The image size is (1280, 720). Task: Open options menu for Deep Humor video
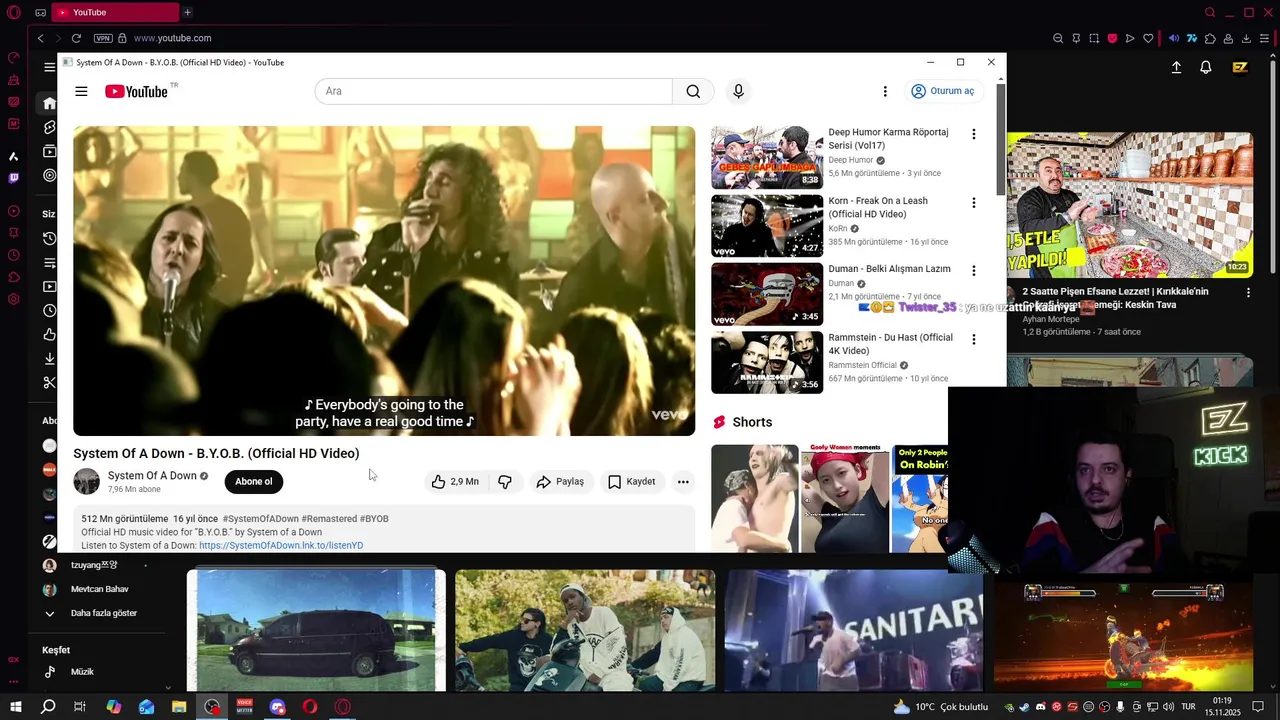click(973, 134)
